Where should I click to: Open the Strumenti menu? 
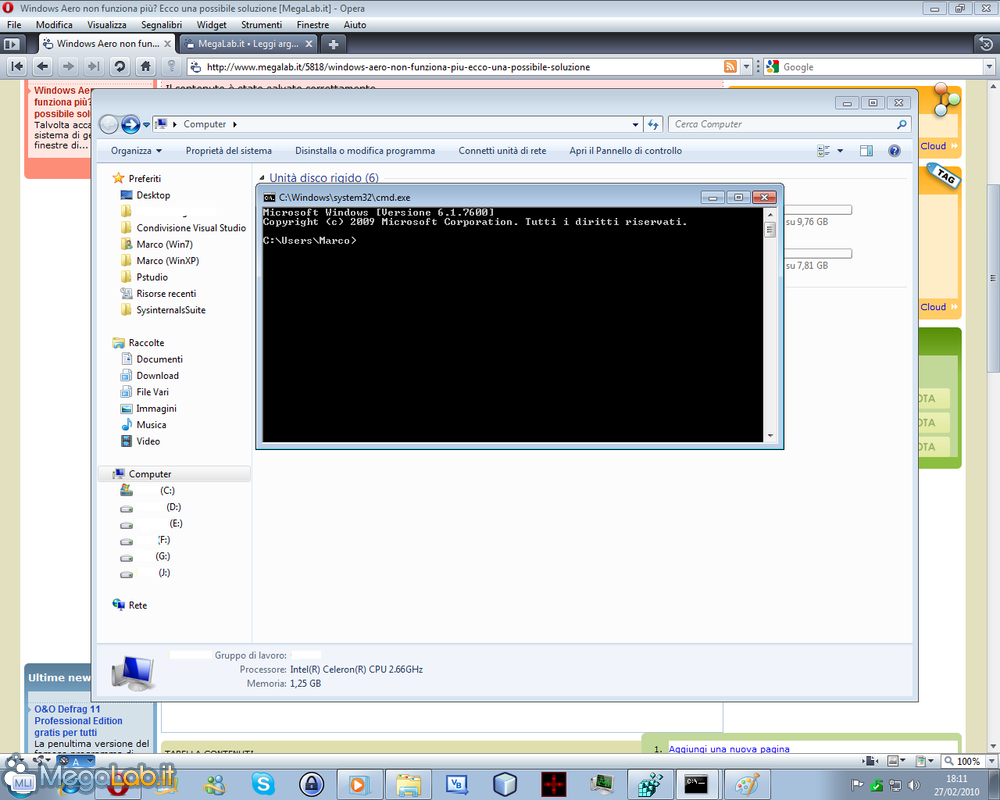261,25
